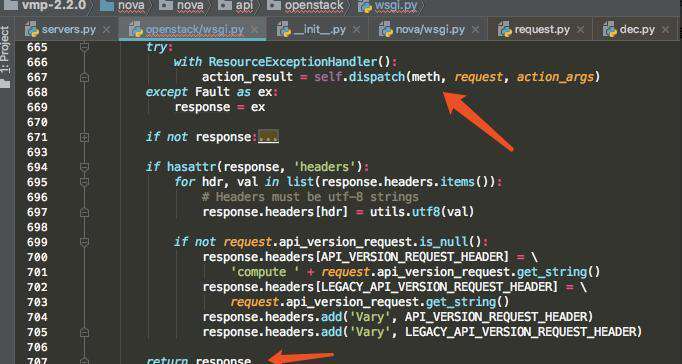Viewport: 682px width, 364px height.
Task: Expand the folded block at line 671
Action: click(x=85, y=137)
